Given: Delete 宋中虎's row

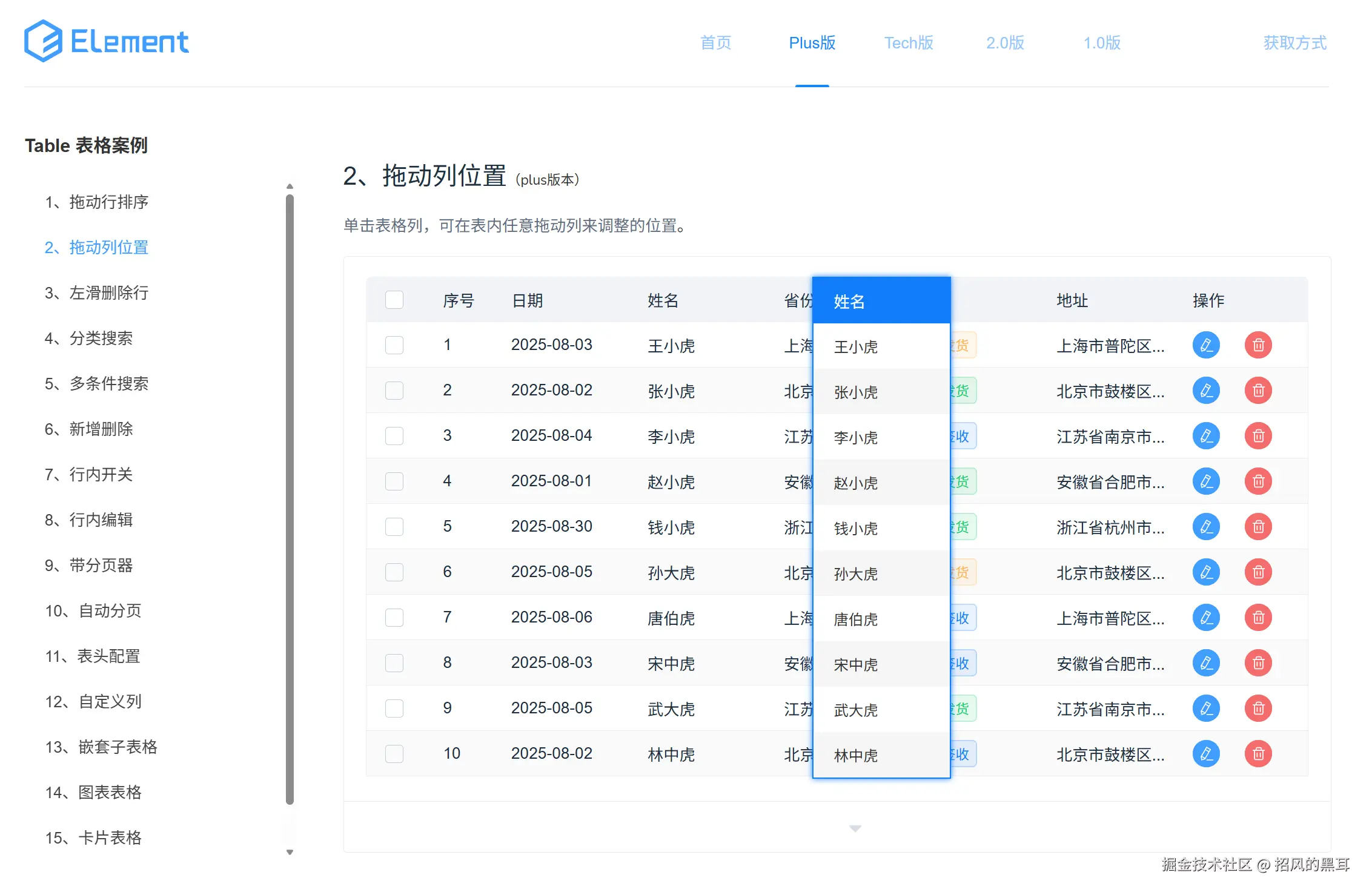Looking at the screenshot, I should click(x=1258, y=662).
